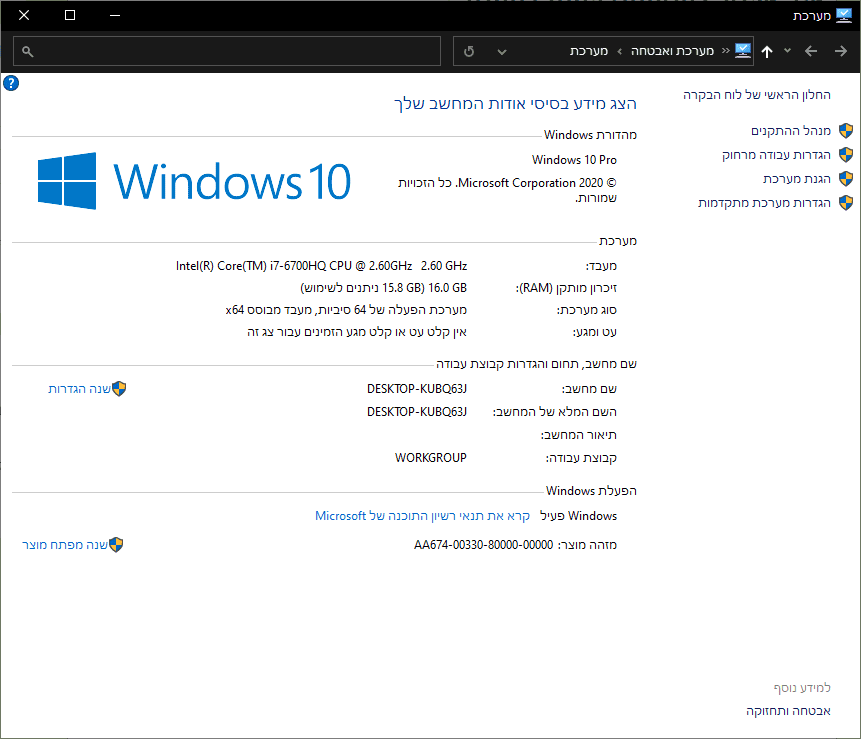Open הגדרות עבודה מרחוק link

pos(776,155)
